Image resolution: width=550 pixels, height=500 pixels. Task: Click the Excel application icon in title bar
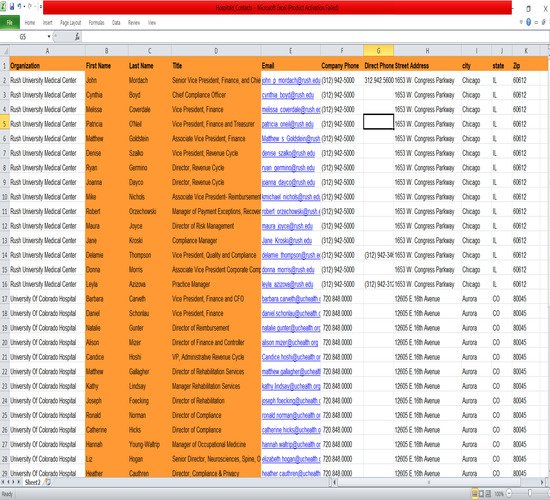click(x=3, y=6)
